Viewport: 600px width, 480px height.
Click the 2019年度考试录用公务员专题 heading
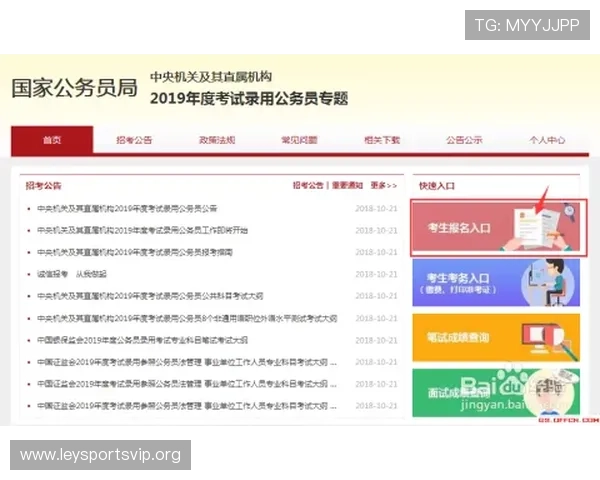pyautogui.click(x=249, y=99)
